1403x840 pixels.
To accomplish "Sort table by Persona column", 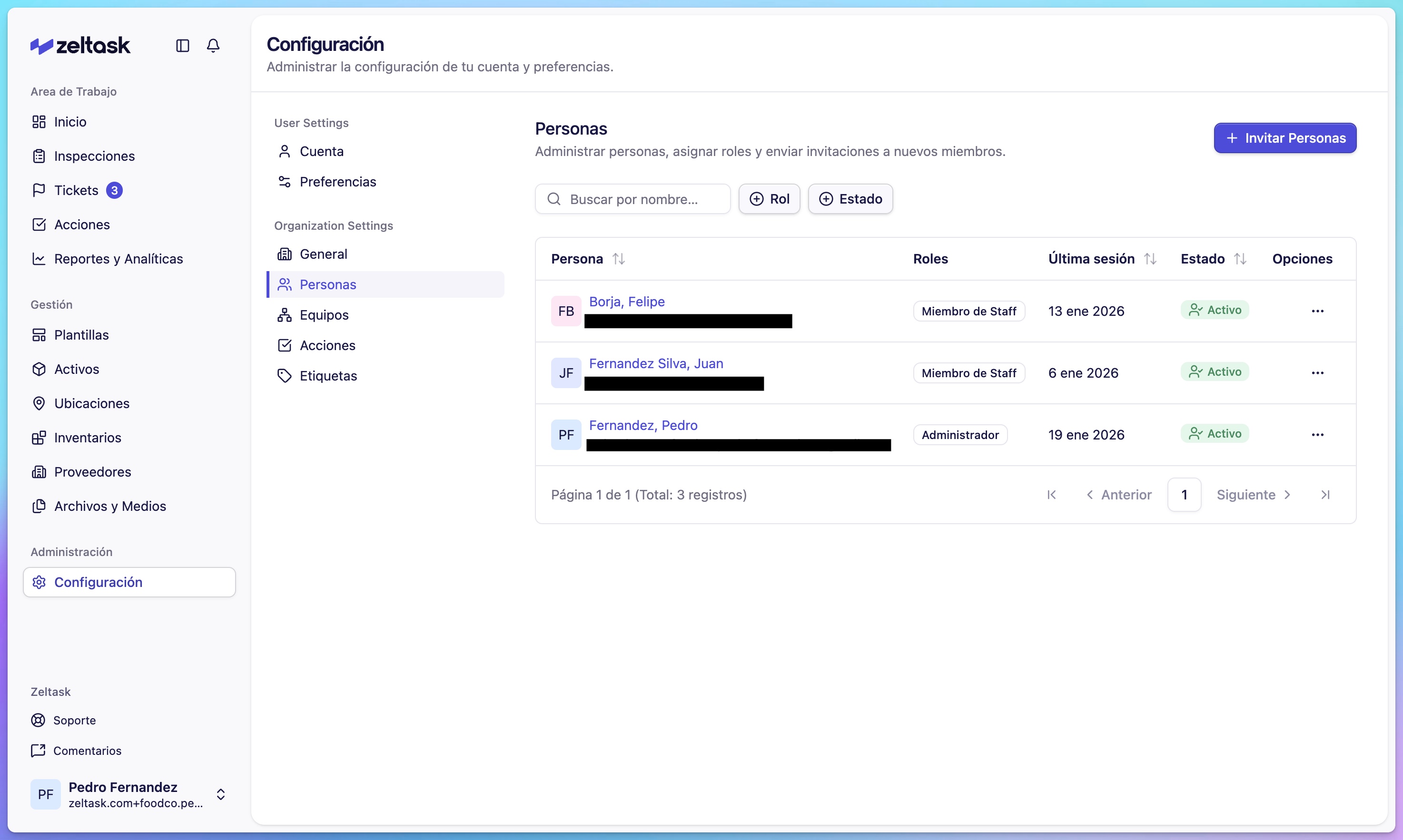I will 618,259.
